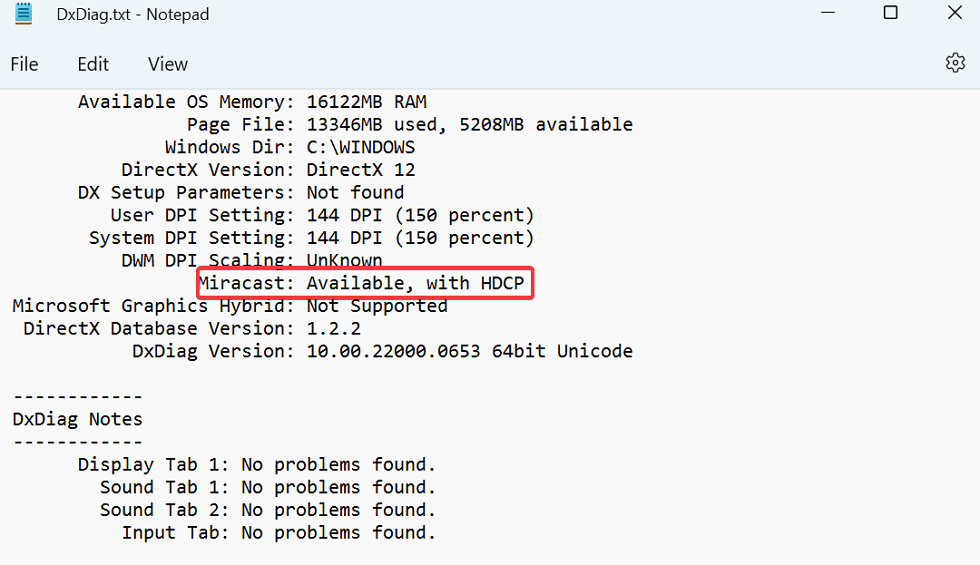Click the DxDiag Version line
Viewport: 980px width, 565px height.
tap(382, 351)
